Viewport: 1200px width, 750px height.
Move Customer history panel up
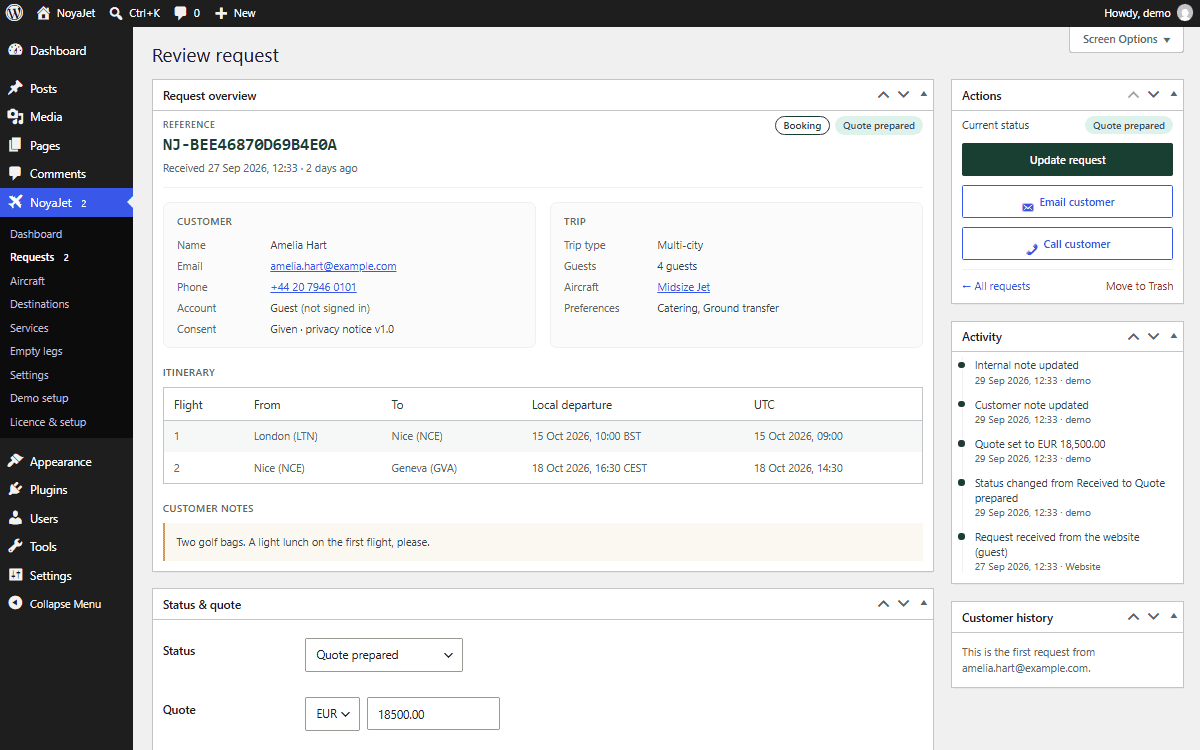pos(1133,617)
